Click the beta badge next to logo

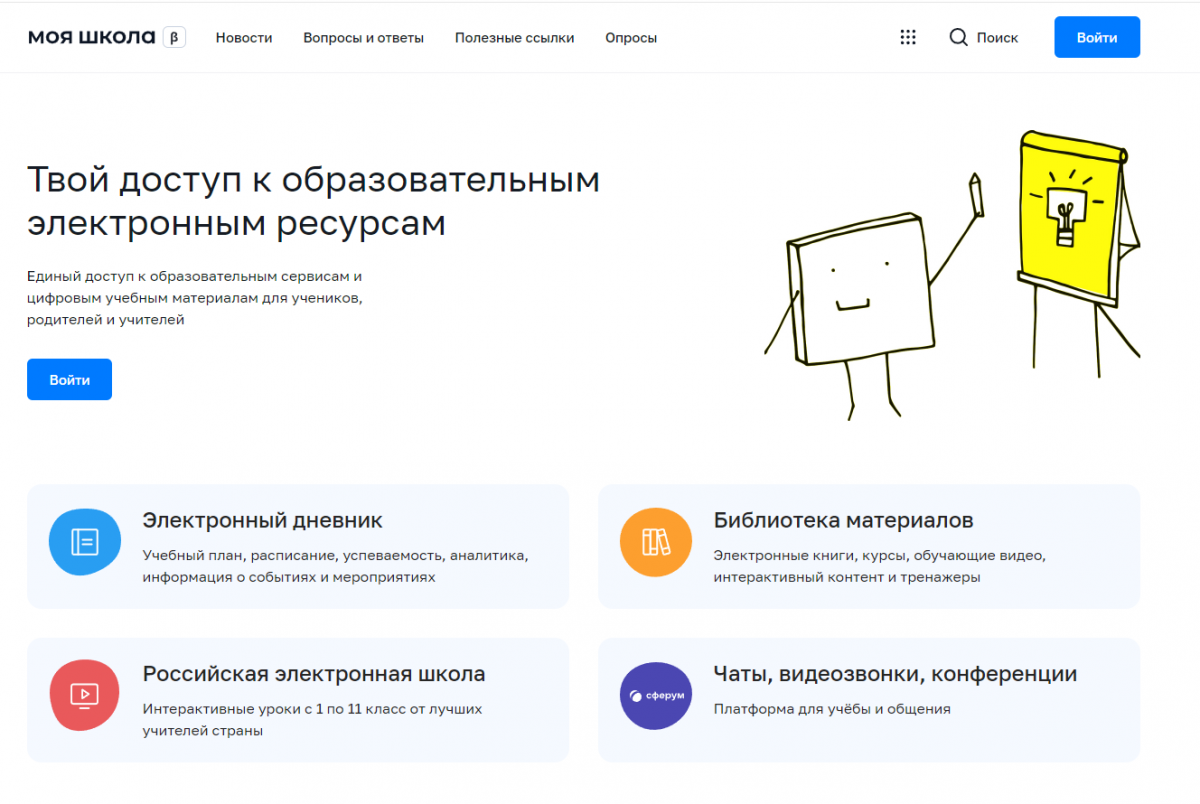click(174, 38)
